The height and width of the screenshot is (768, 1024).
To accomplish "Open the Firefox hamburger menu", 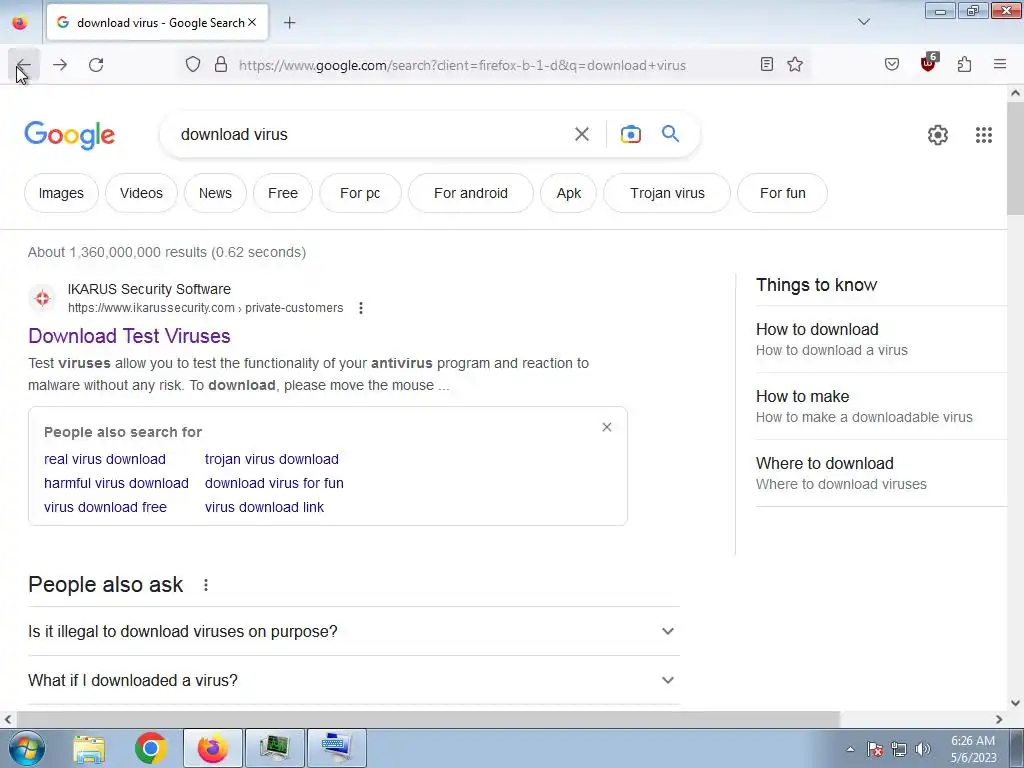I will click(1000, 64).
